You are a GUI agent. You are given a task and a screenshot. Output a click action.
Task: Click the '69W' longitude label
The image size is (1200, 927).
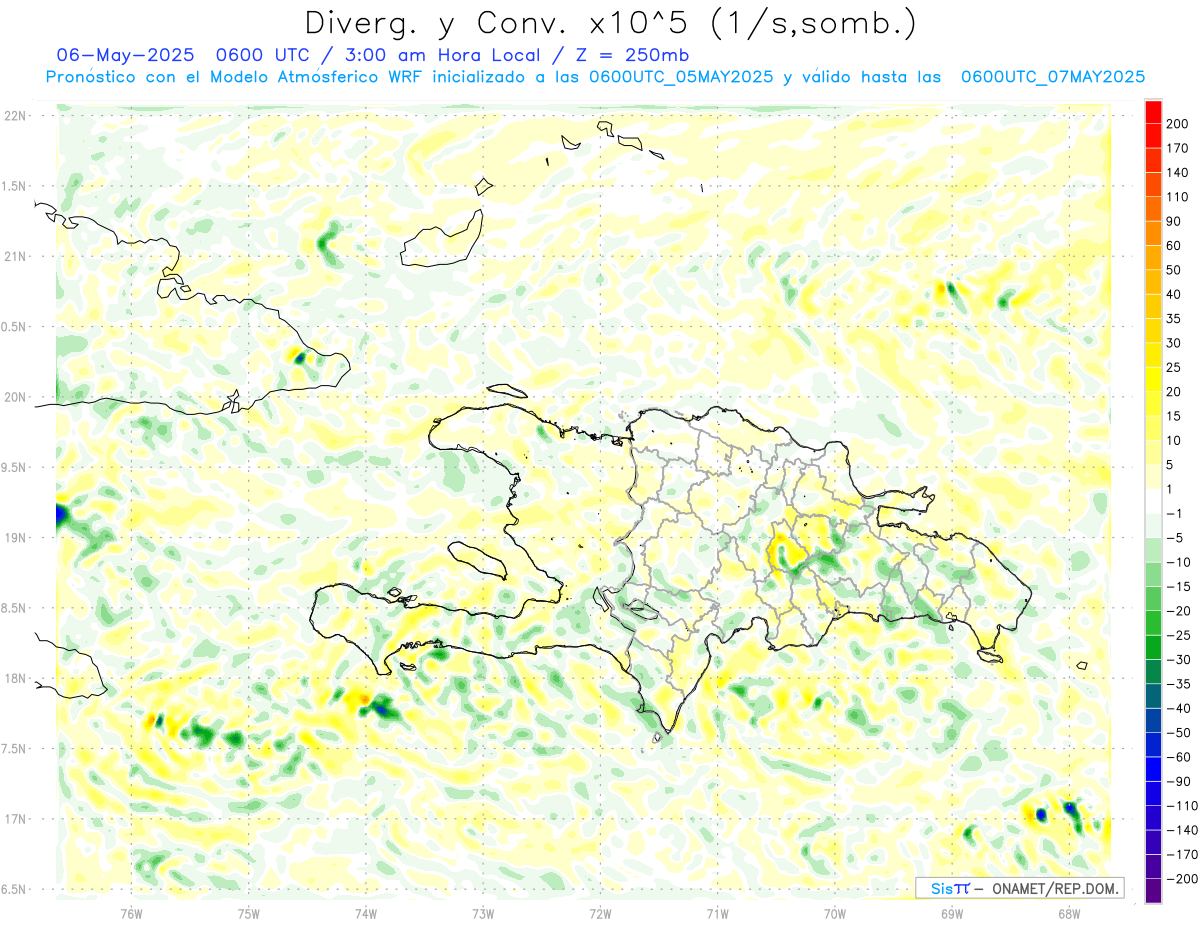(952, 913)
